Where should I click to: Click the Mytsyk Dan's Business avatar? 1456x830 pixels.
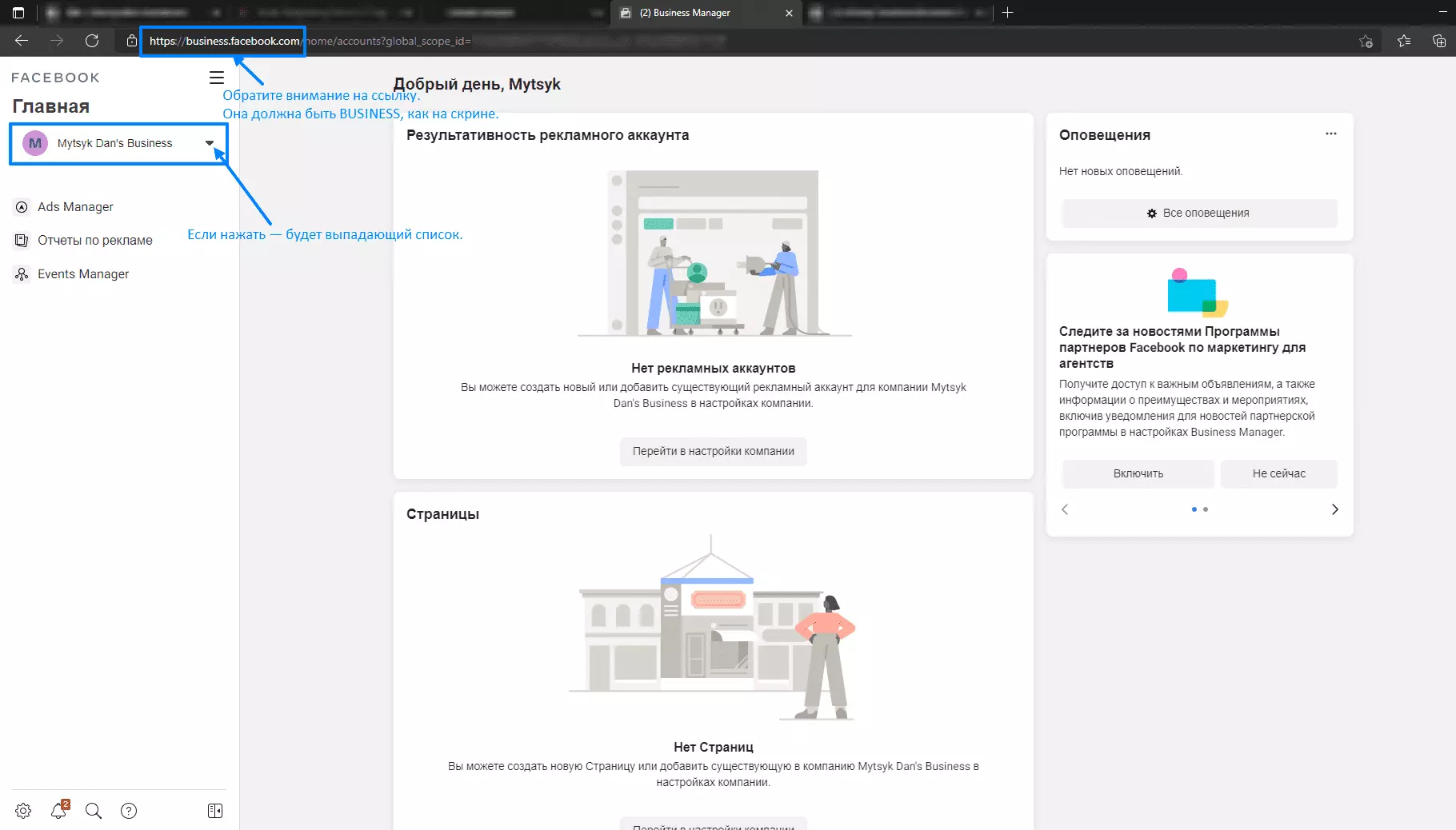pos(35,143)
